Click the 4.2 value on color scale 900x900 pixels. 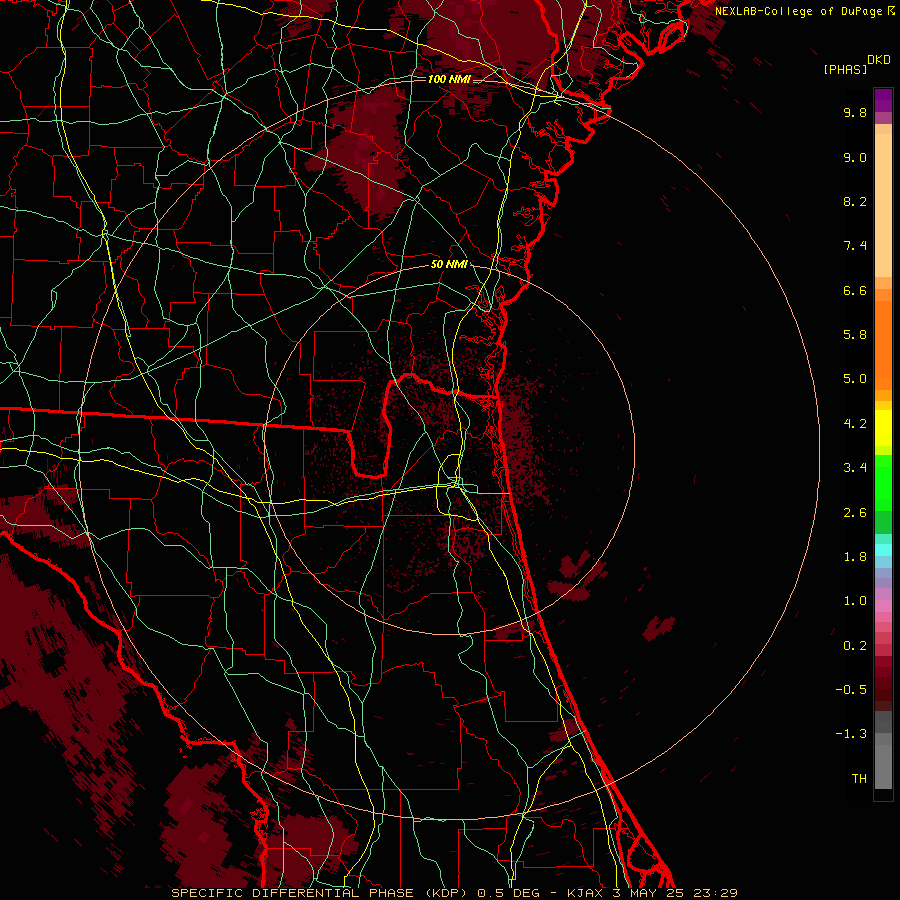855,424
